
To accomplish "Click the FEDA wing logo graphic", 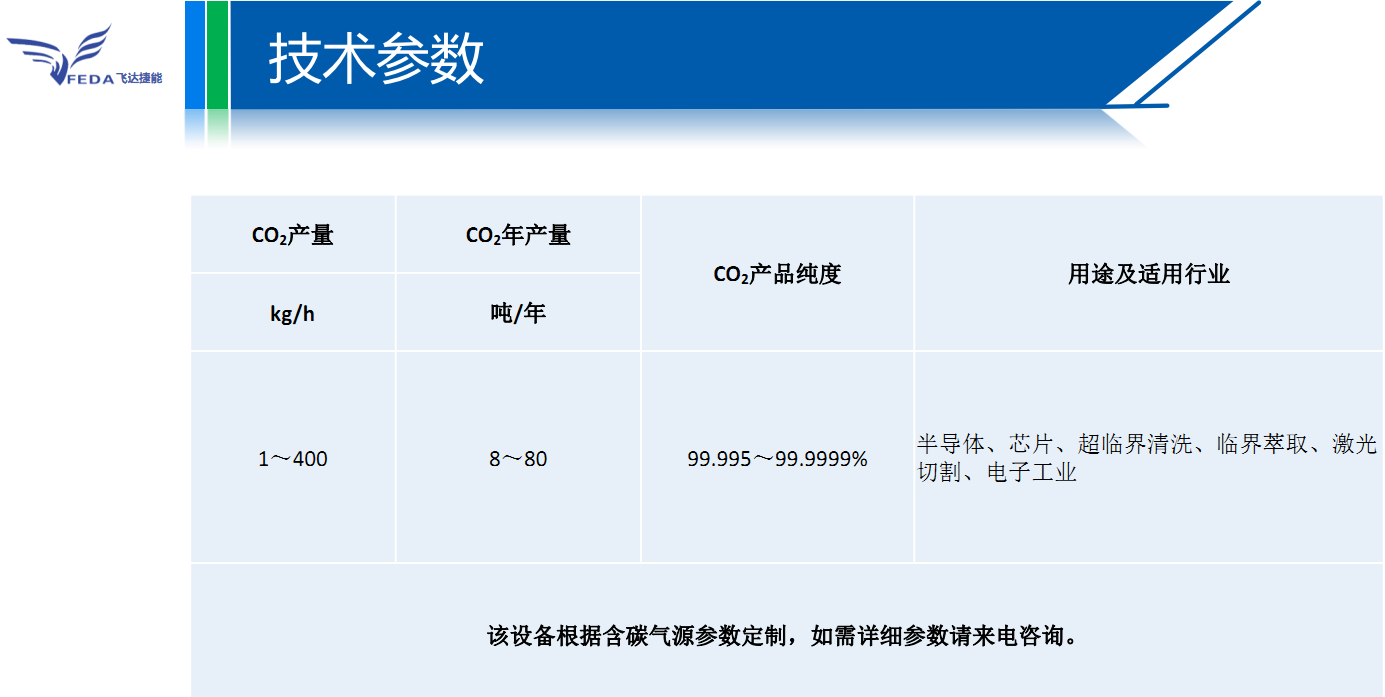I will point(58,50).
